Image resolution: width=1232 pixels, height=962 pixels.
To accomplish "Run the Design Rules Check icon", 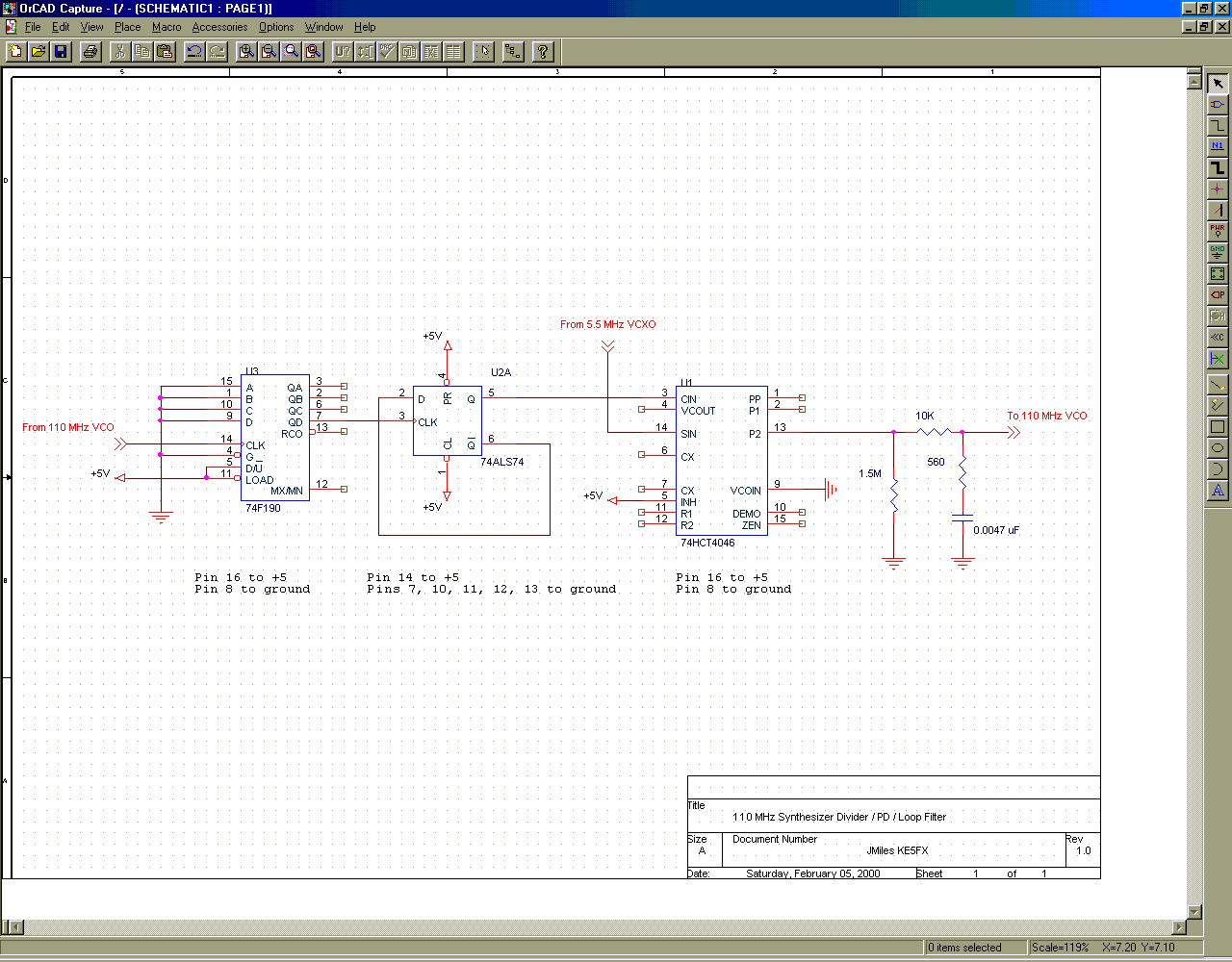I will pyautogui.click(x=387, y=51).
